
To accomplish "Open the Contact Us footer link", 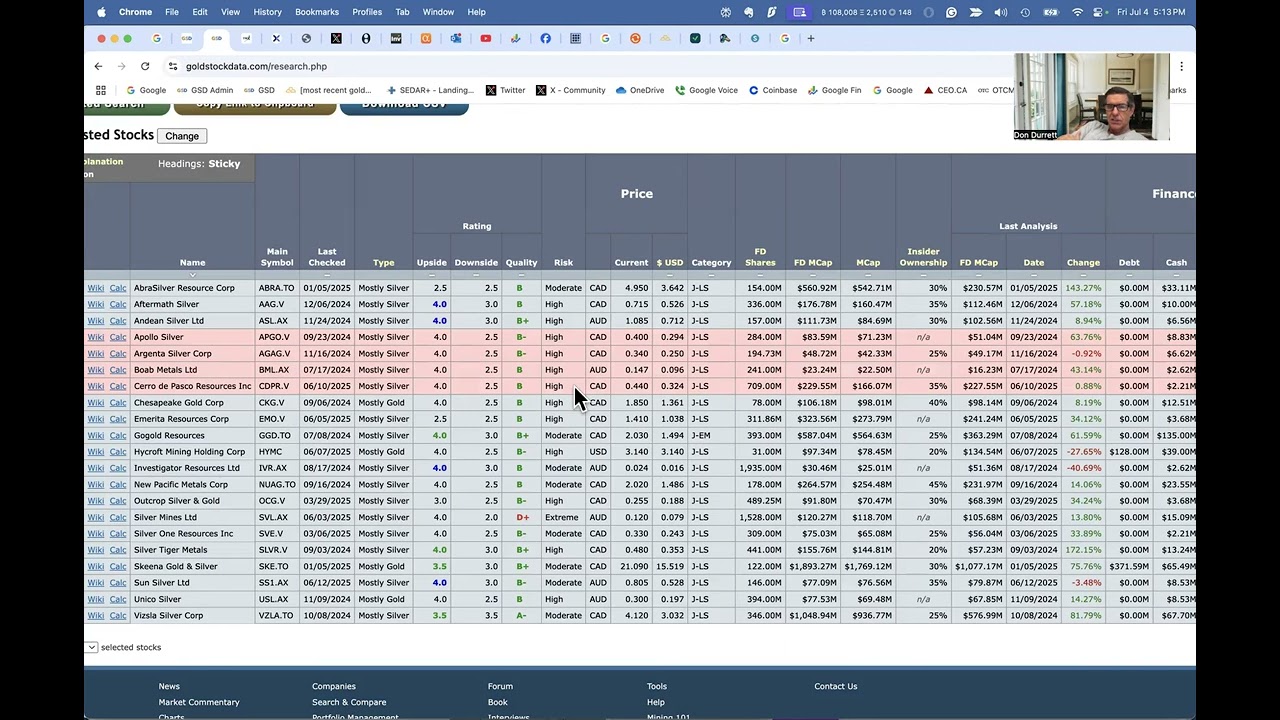I will (x=836, y=686).
